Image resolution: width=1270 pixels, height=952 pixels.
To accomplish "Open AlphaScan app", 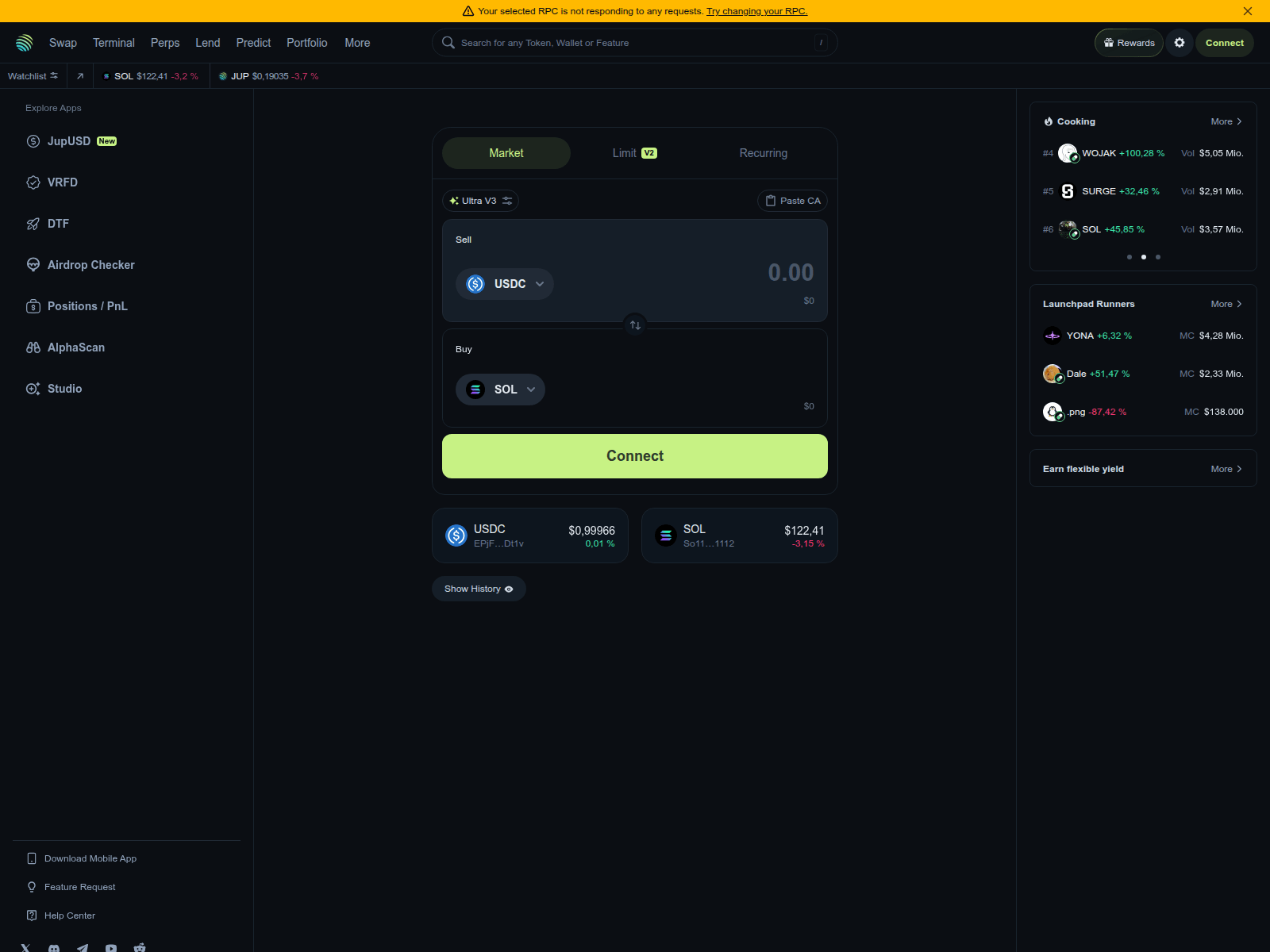I will [x=65, y=347].
